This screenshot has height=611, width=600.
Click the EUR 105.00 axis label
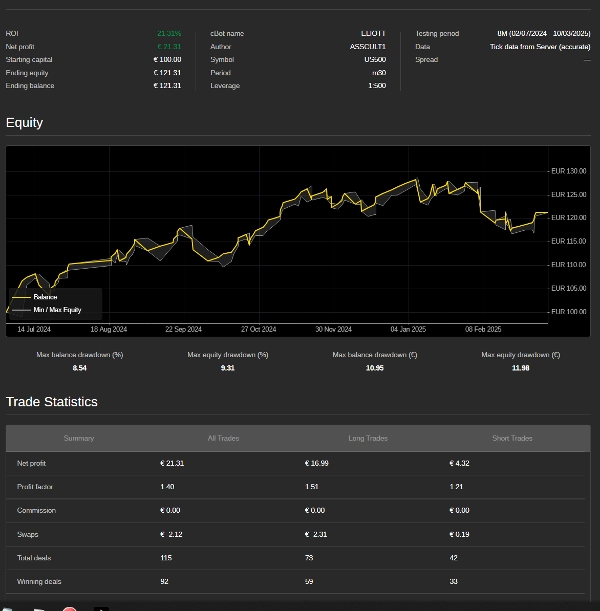[568, 288]
